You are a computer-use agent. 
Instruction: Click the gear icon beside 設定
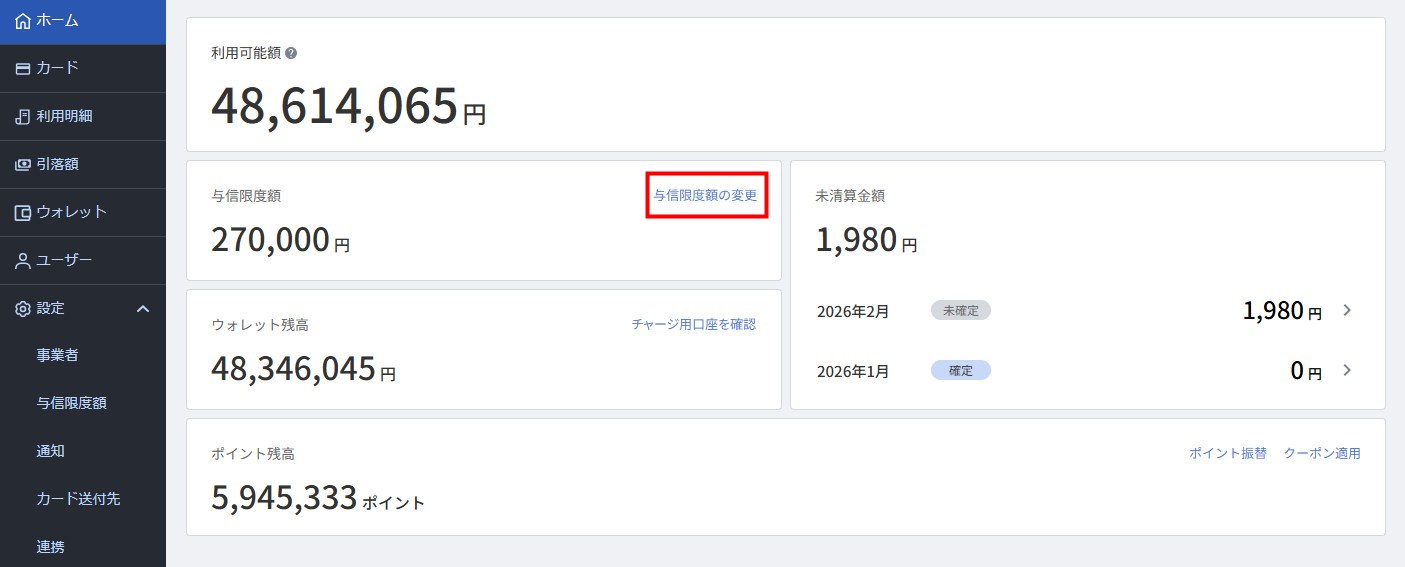pos(23,309)
